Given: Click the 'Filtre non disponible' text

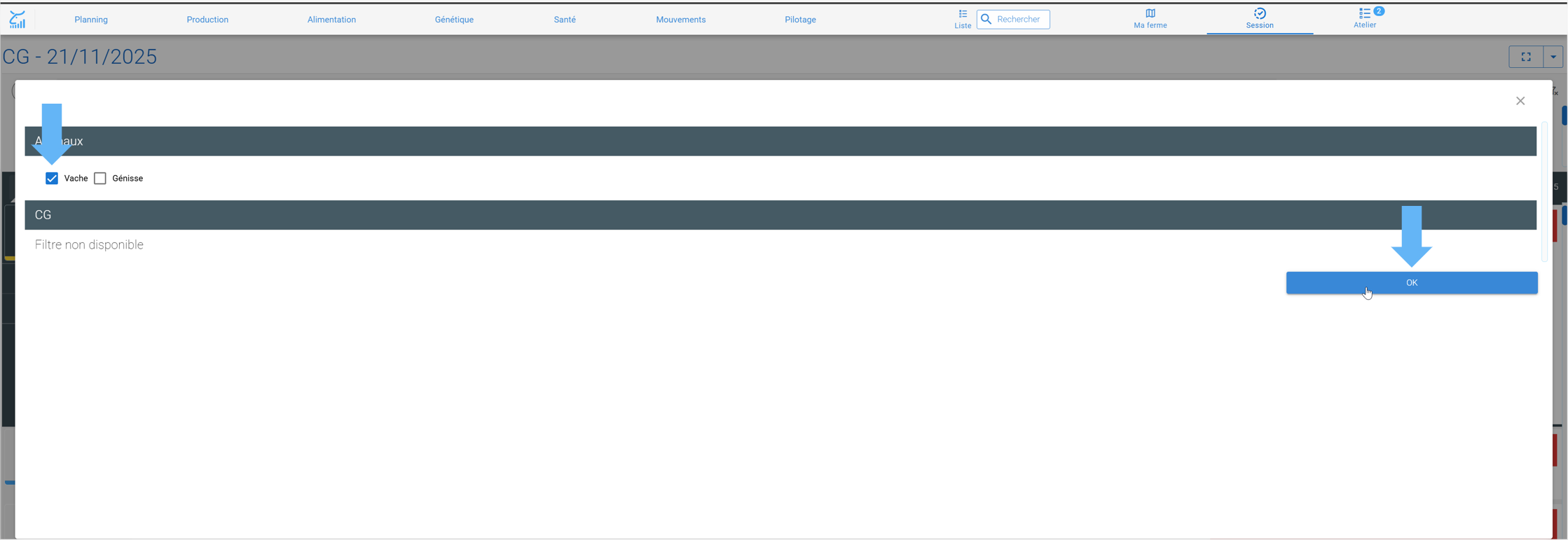Looking at the screenshot, I should point(89,244).
